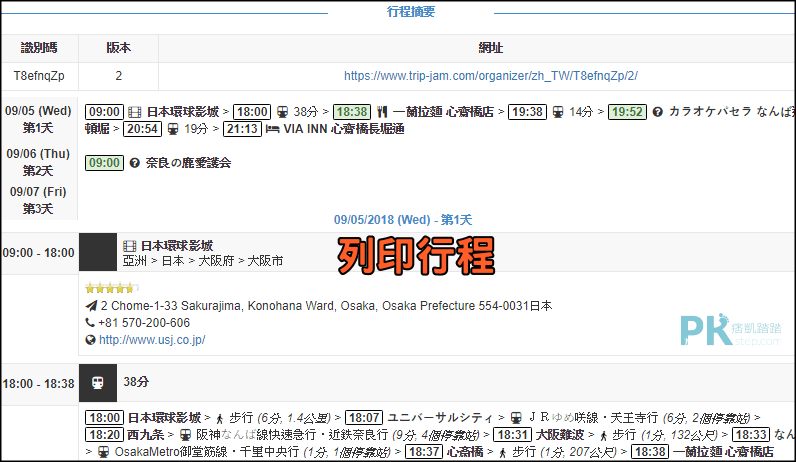Click the version cell showing 2
796x462 pixels.
(x=118, y=76)
